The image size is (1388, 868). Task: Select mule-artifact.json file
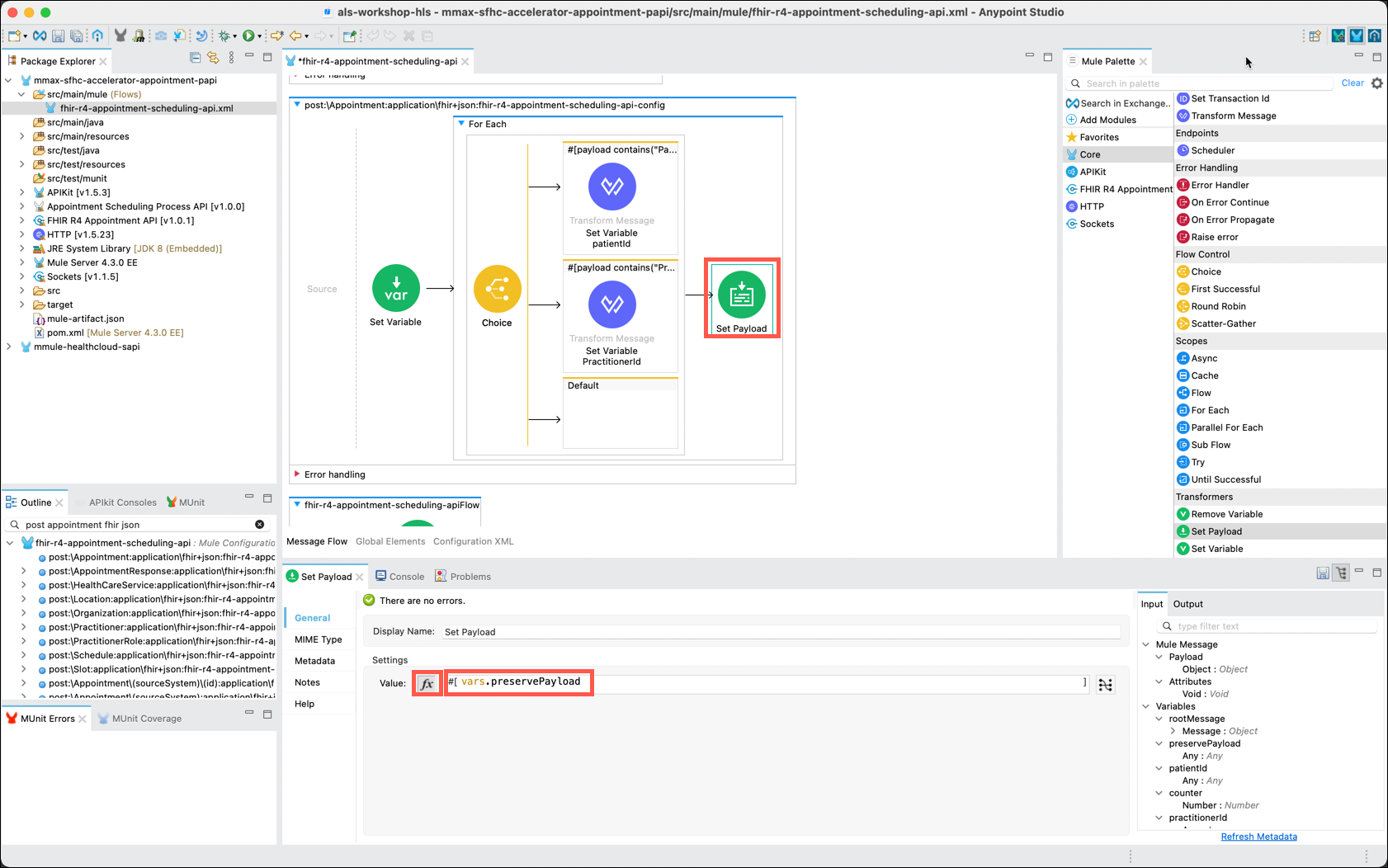click(x=79, y=318)
